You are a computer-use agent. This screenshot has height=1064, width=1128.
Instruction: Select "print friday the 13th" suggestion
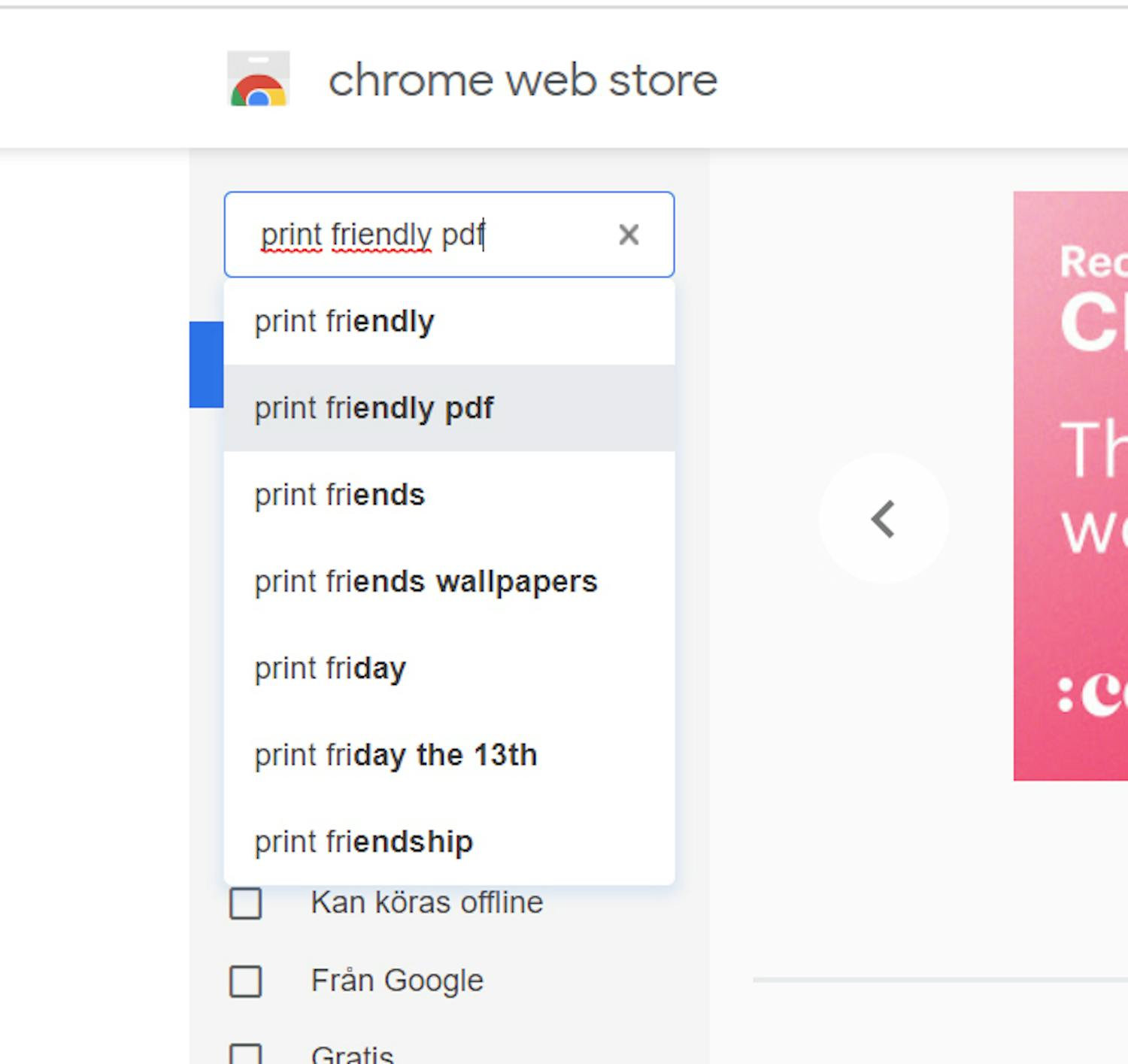point(396,755)
